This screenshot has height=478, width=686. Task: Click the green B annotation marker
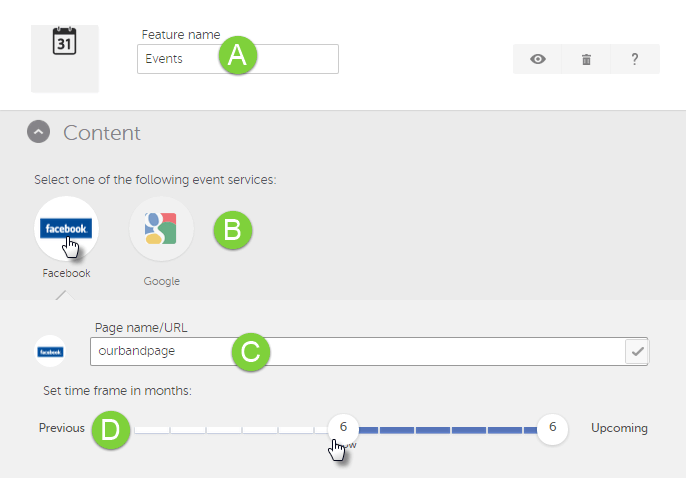pos(232,229)
